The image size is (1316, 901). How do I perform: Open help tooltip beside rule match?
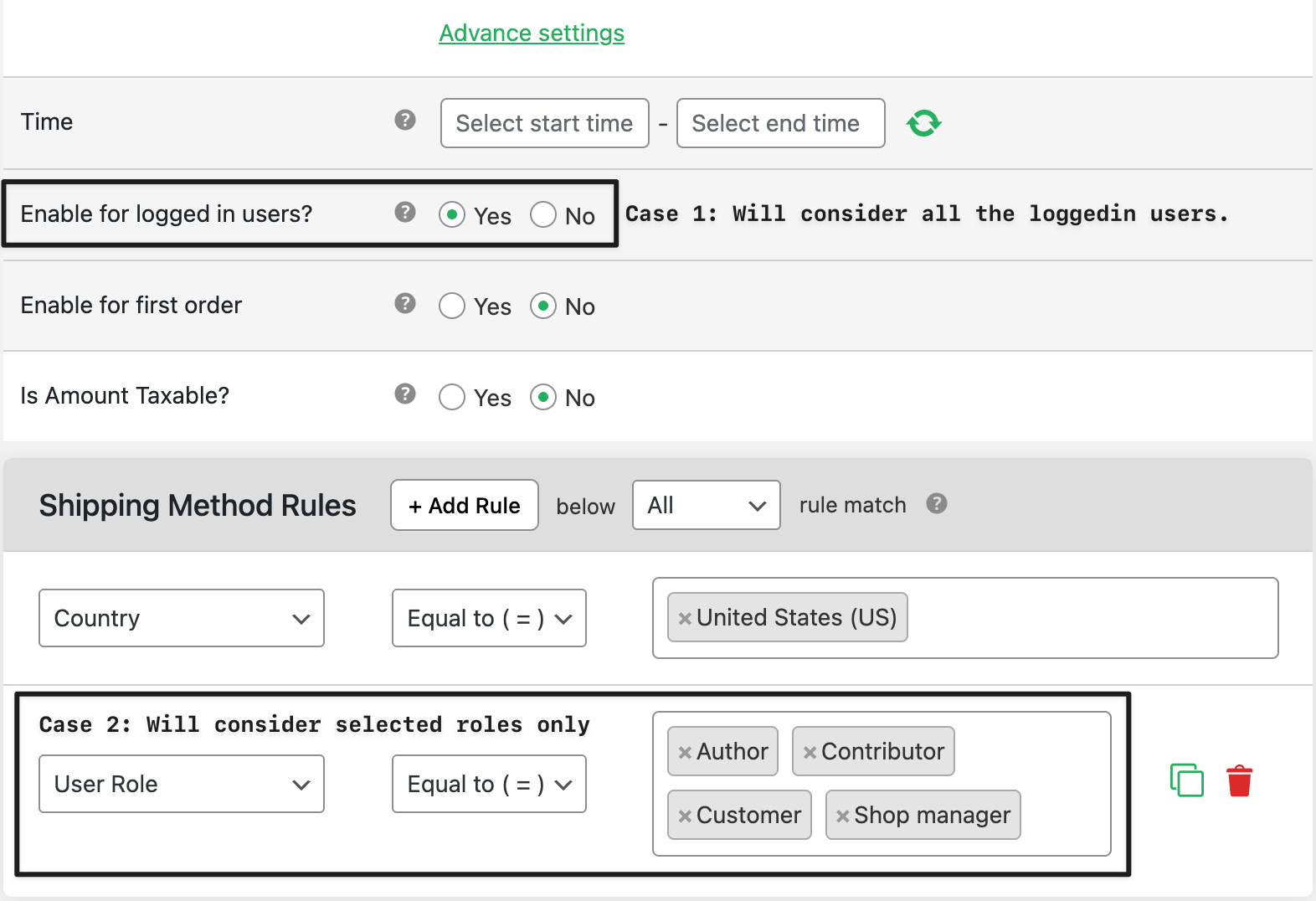point(937,504)
